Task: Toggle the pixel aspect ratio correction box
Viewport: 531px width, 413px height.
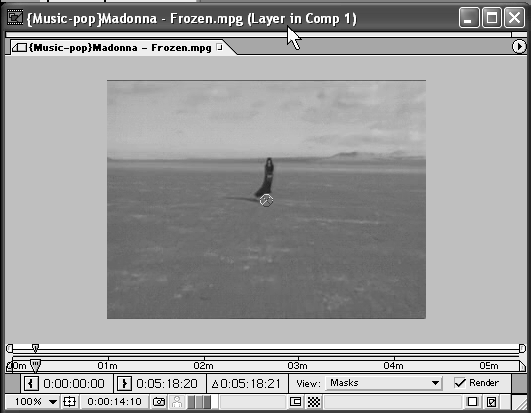Action: tap(472, 402)
